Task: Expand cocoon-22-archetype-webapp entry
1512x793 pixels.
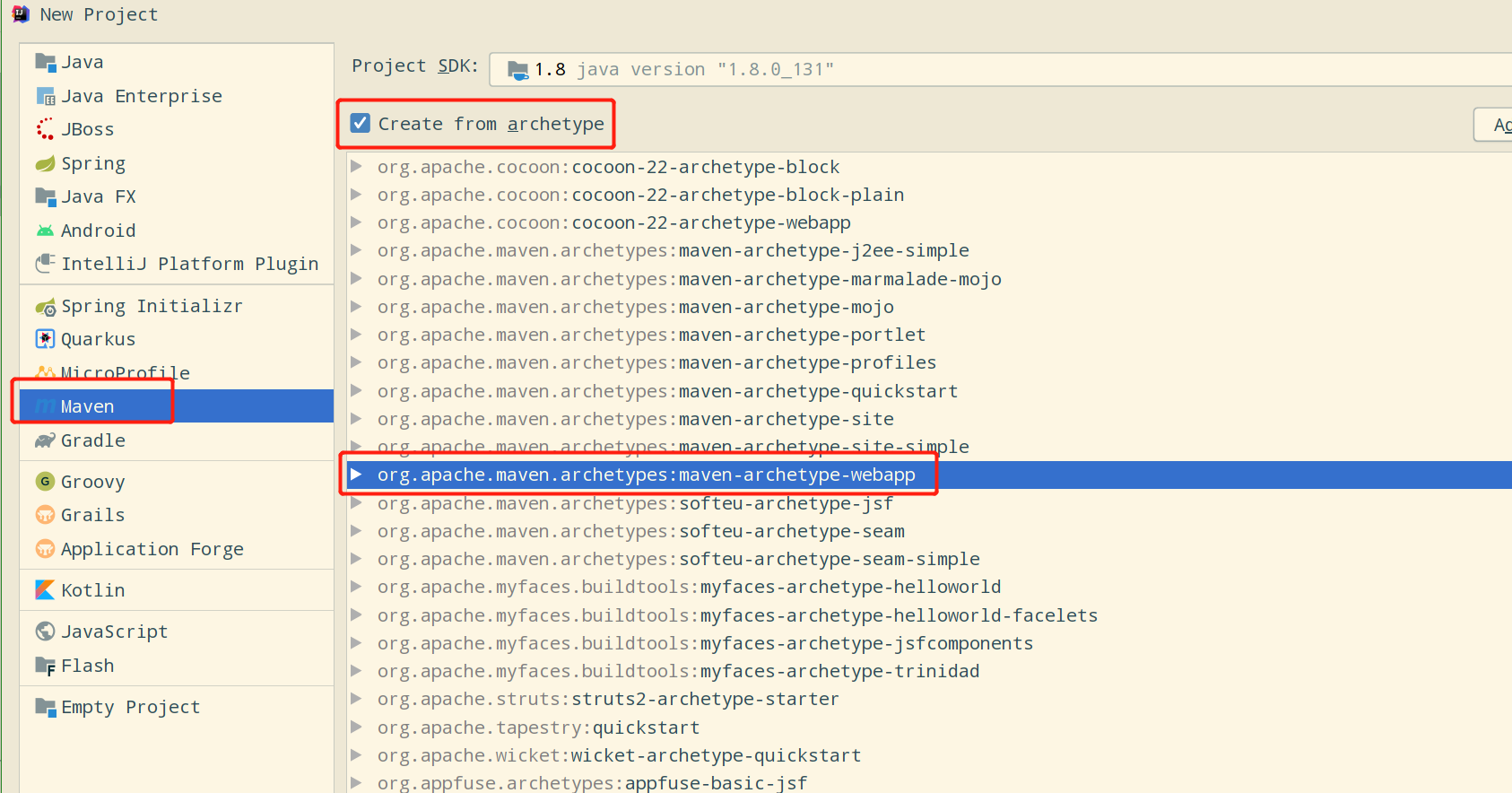Action: (x=356, y=222)
